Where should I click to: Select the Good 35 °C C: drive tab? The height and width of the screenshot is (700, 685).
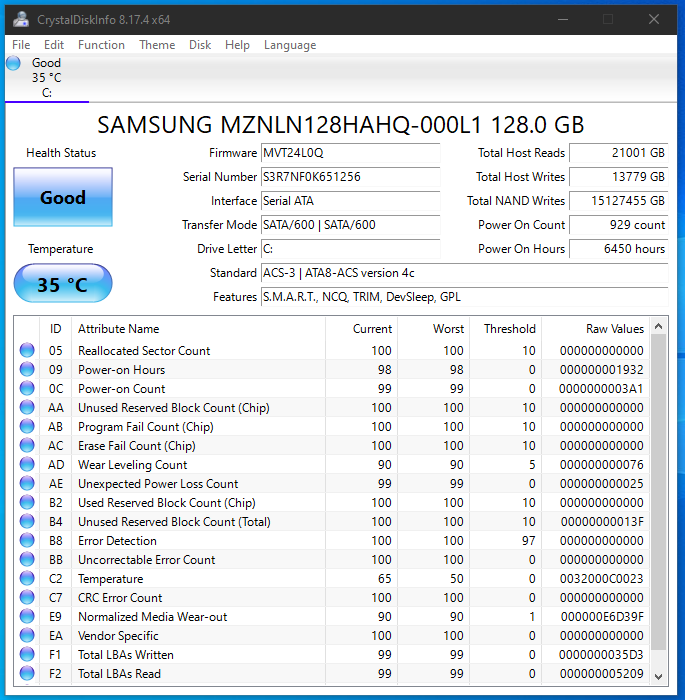click(x=47, y=78)
